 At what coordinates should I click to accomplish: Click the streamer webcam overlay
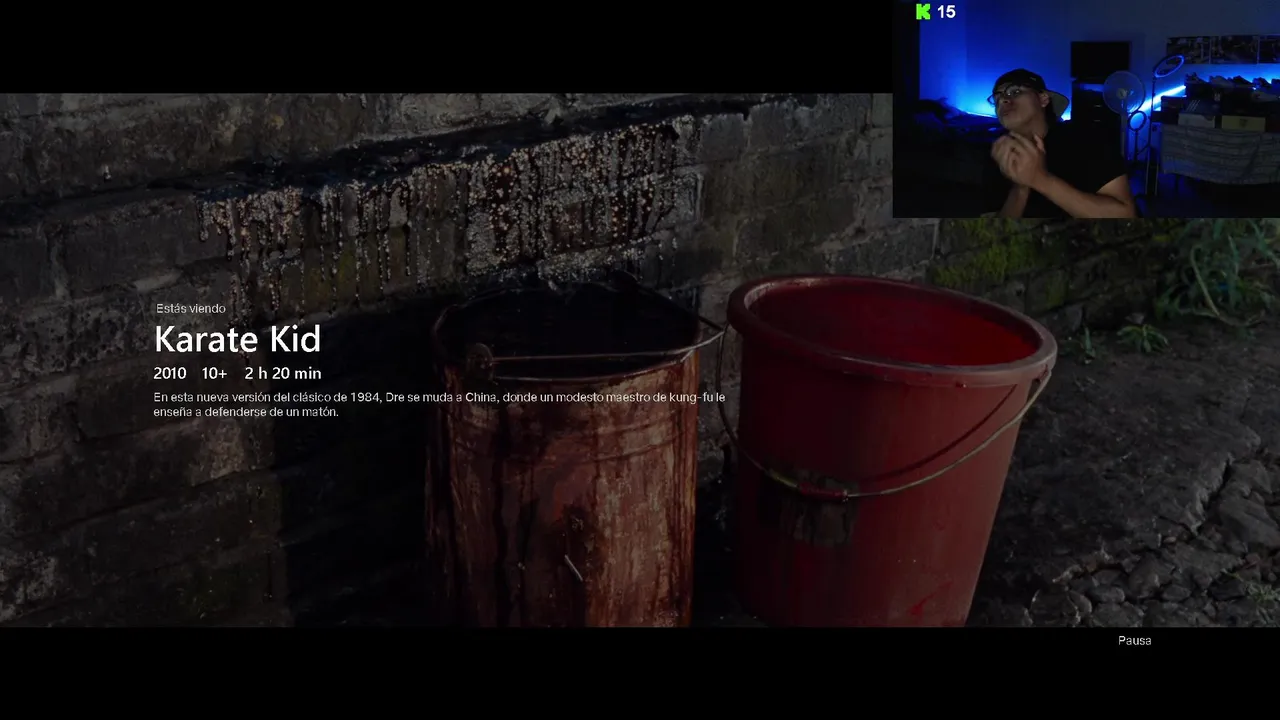(1086, 109)
